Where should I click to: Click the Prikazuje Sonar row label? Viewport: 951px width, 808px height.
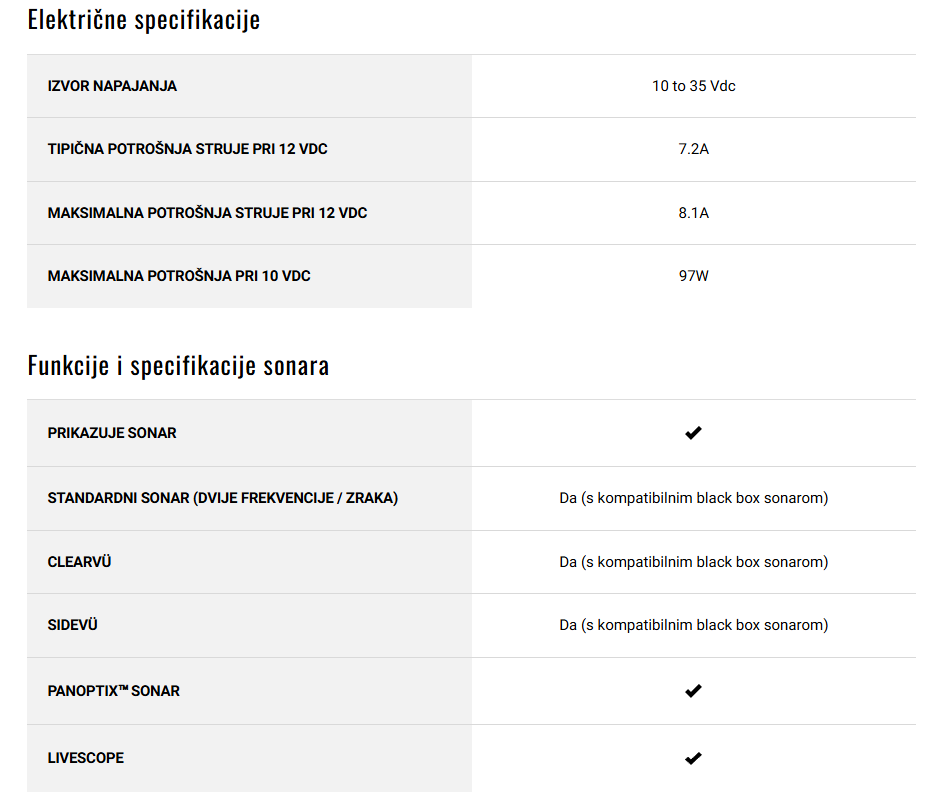[x=112, y=433]
